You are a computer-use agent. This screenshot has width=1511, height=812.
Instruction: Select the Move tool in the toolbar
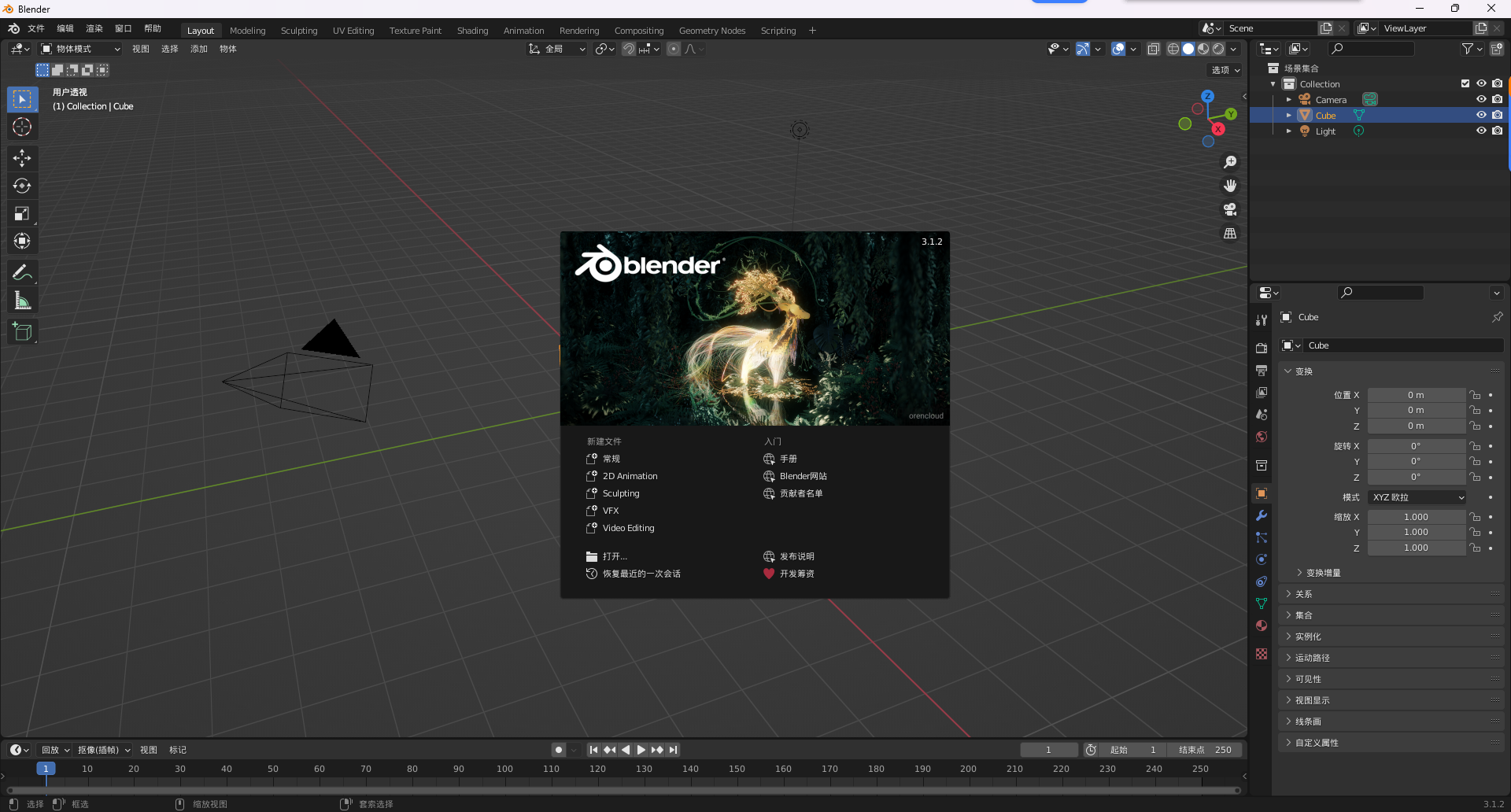click(22, 158)
